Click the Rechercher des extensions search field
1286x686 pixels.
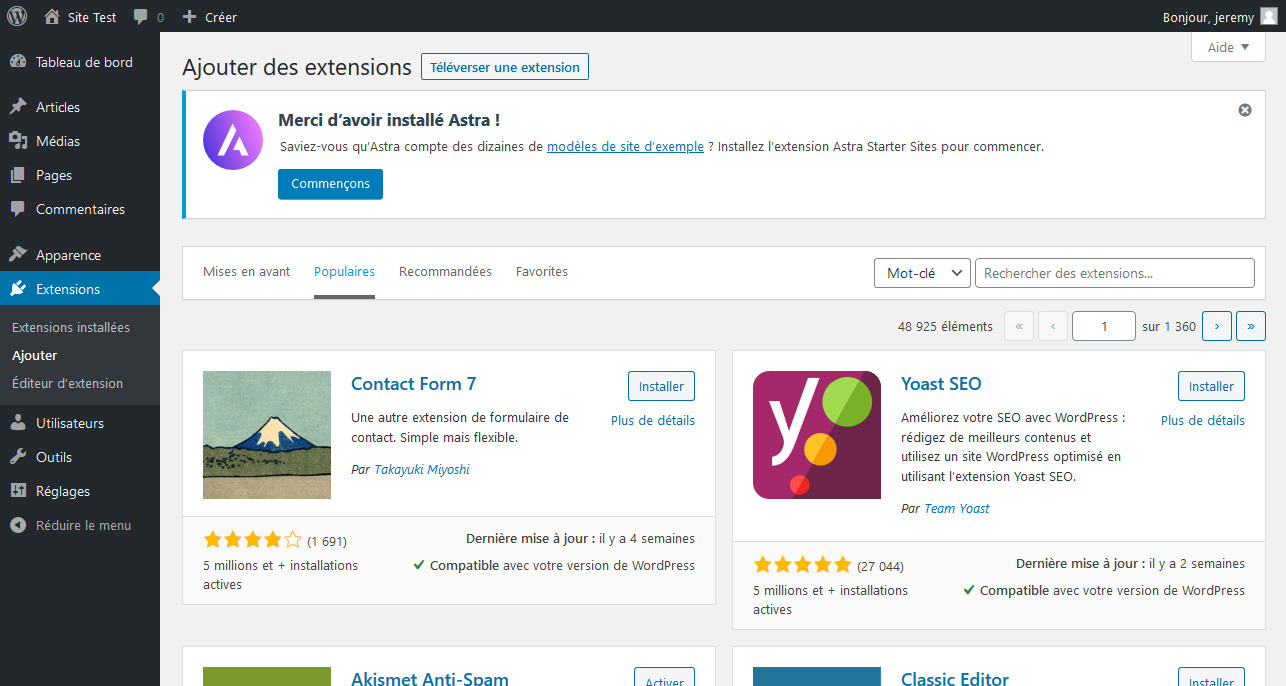click(x=1114, y=273)
